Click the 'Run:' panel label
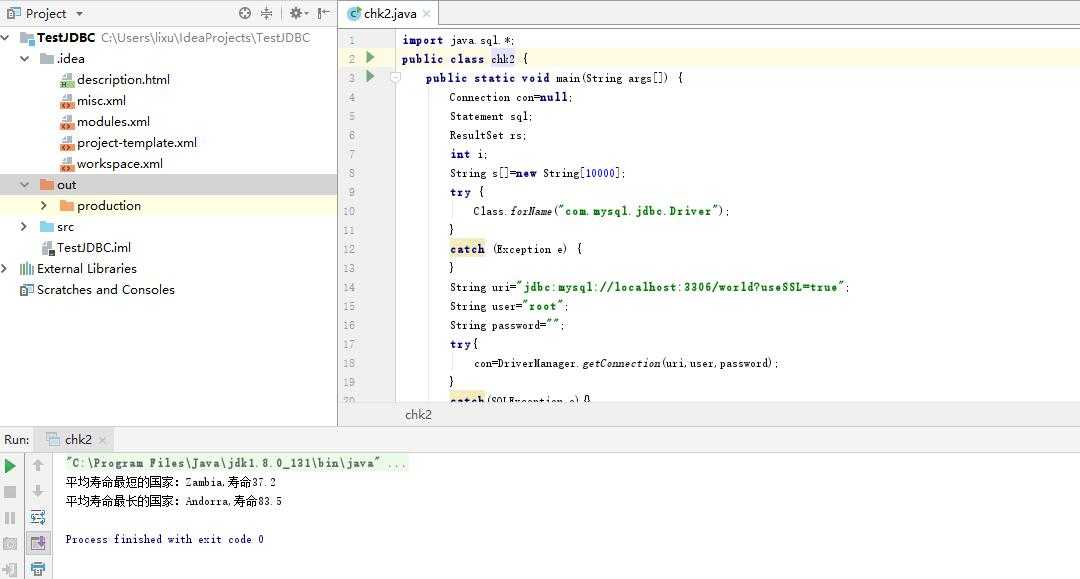Image resolution: width=1080 pixels, height=579 pixels. [17, 439]
